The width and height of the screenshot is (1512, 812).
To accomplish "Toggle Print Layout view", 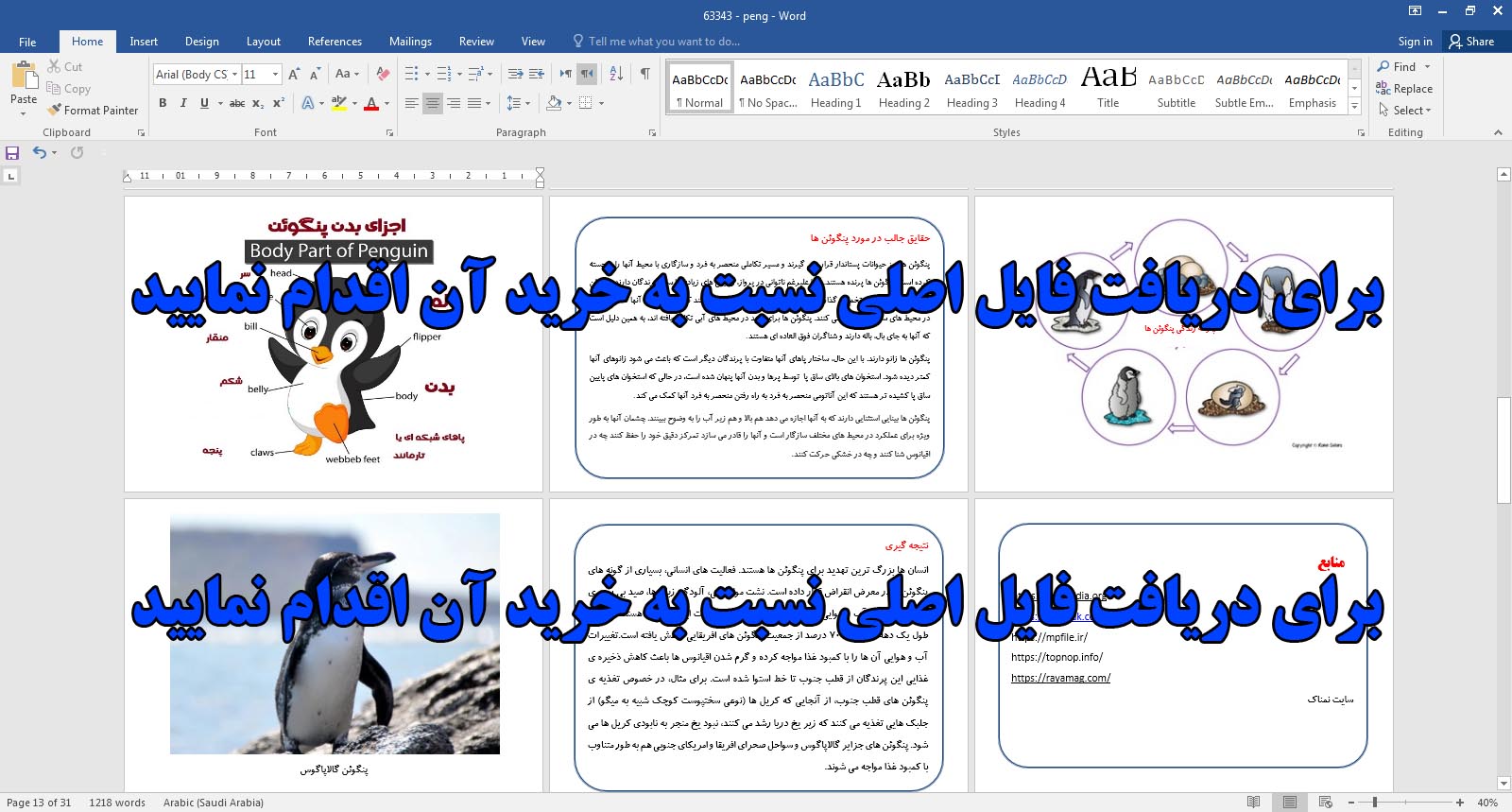I will click(1289, 803).
